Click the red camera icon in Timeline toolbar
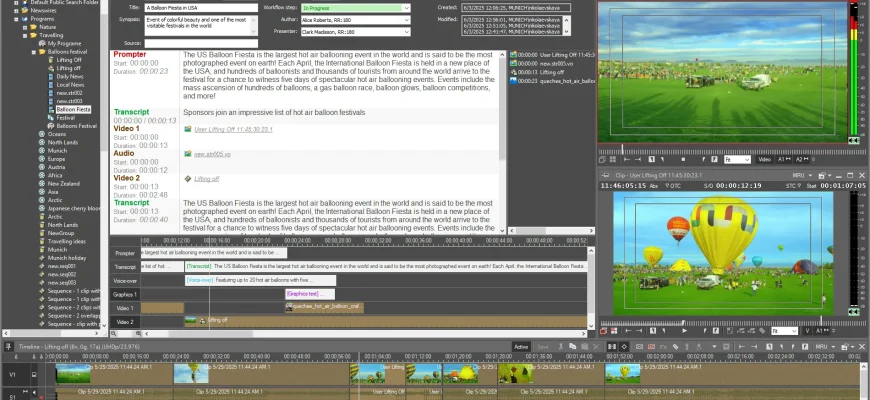The width and height of the screenshot is (870, 400). (651, 347)
